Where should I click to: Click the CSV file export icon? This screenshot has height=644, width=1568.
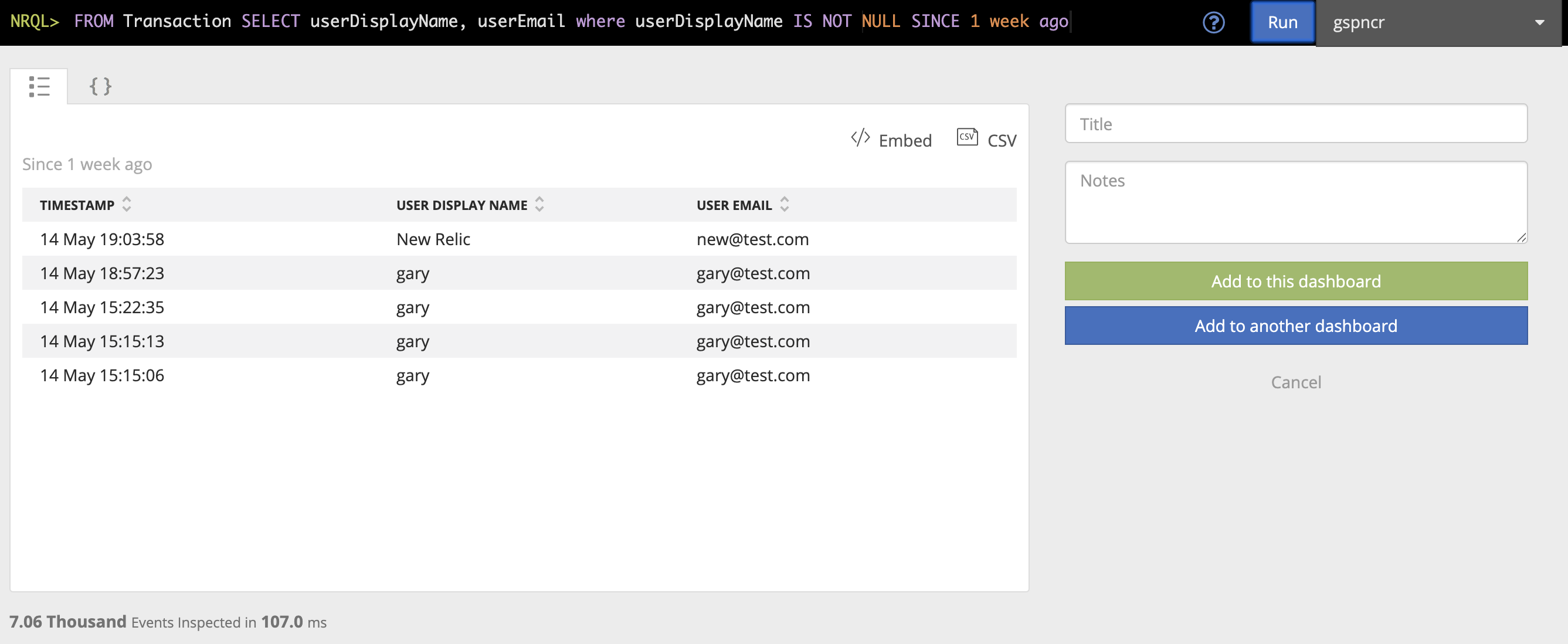coord(966,137)
